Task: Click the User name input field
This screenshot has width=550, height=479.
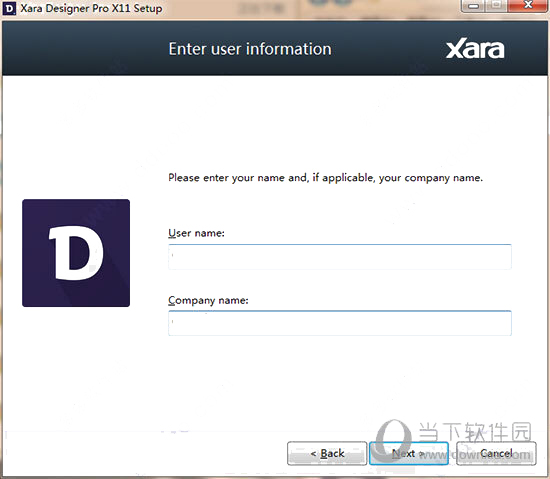Action: click(340, 257)
